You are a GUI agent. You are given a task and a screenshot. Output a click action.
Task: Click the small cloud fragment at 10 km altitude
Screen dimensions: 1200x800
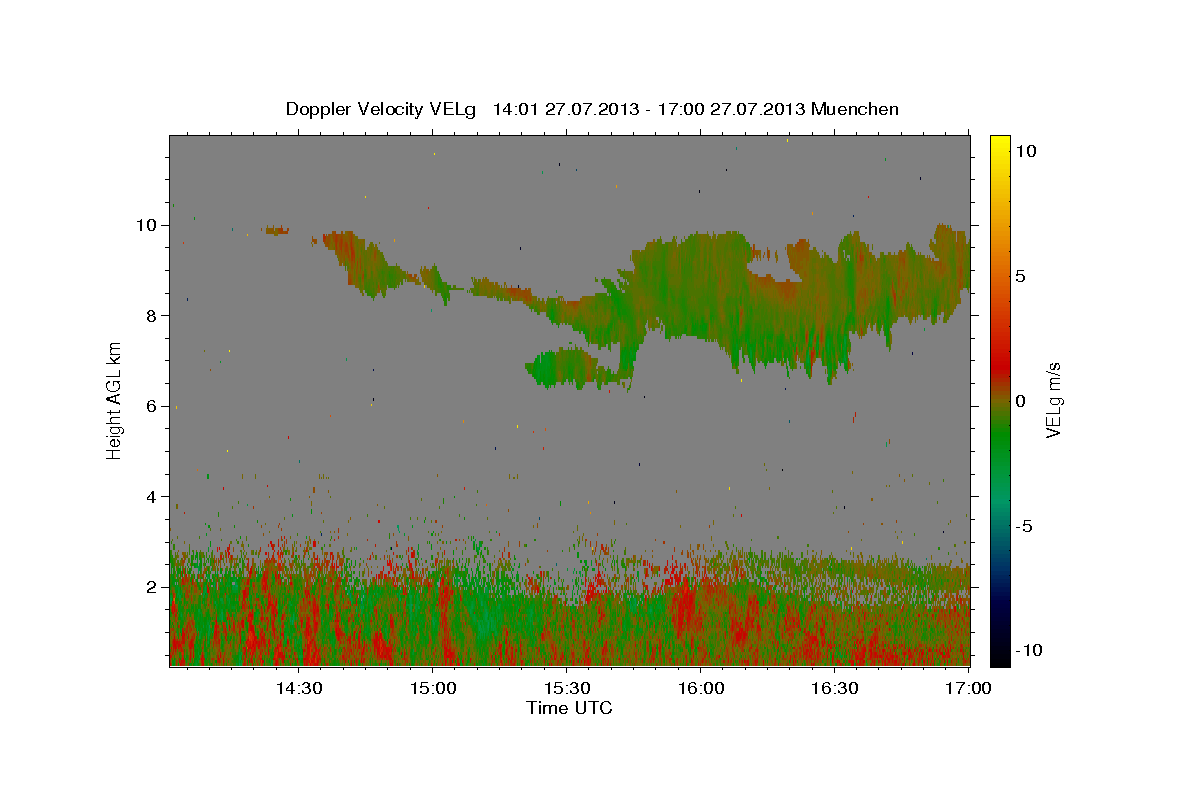pos(277,230)
